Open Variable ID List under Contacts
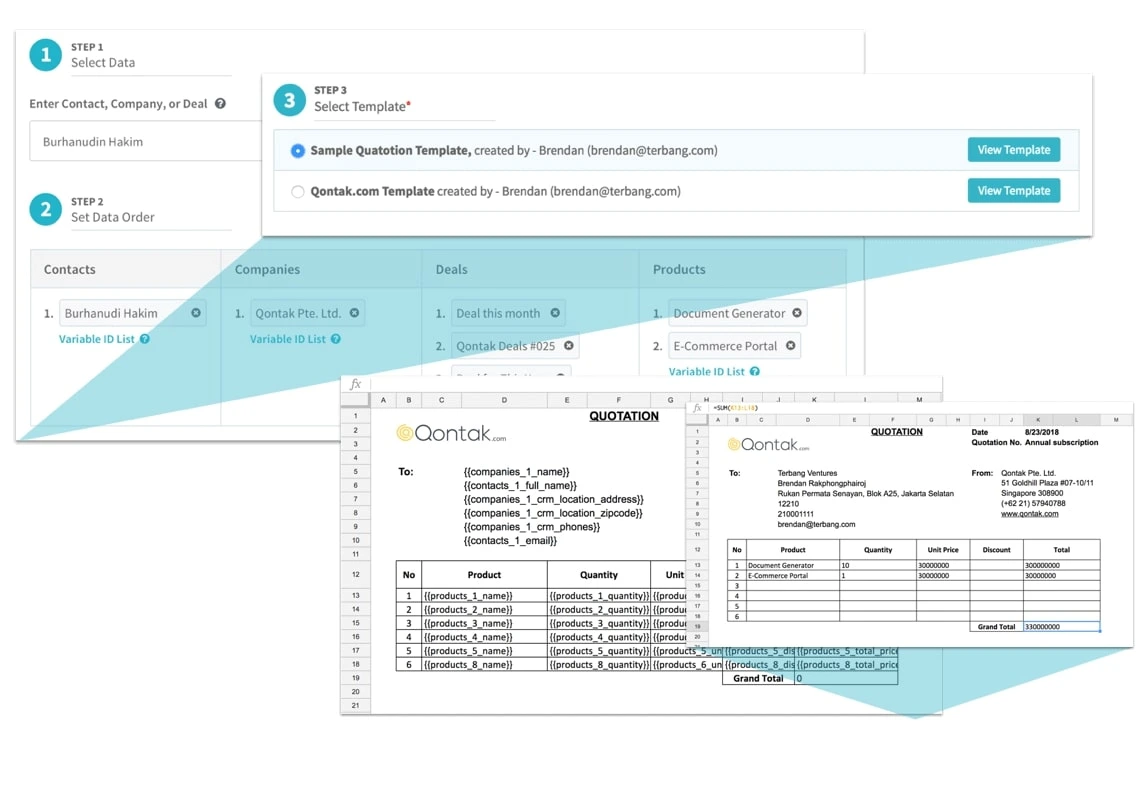The image size is (1148, 788). pos(97,339)
